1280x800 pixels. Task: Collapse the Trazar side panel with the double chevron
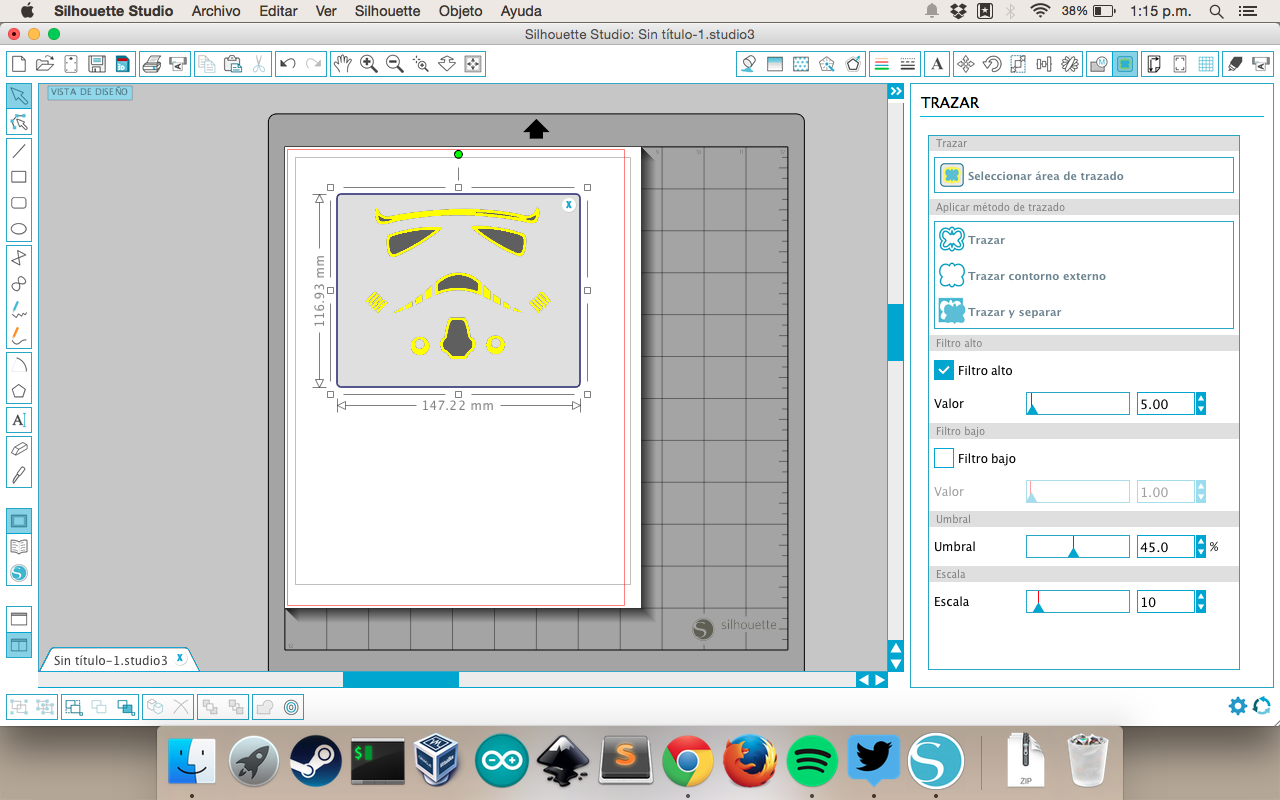(x=896, y=91)
